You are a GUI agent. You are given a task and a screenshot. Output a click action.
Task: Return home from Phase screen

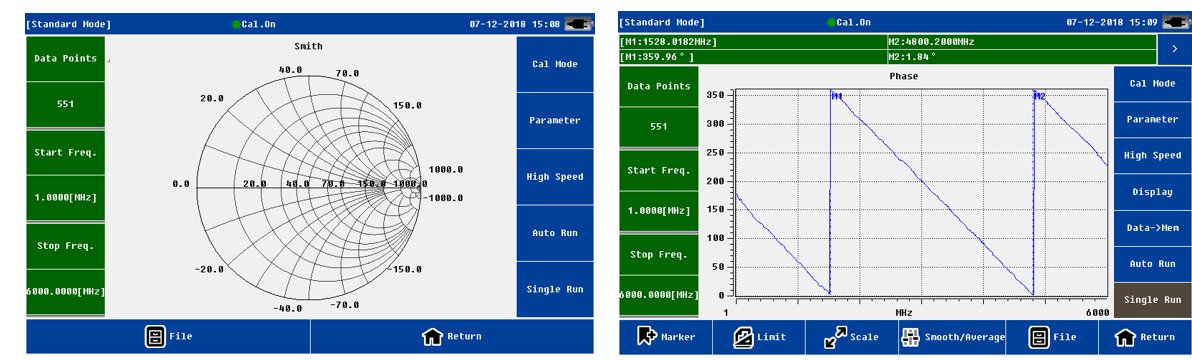(x=1145, y=336)
